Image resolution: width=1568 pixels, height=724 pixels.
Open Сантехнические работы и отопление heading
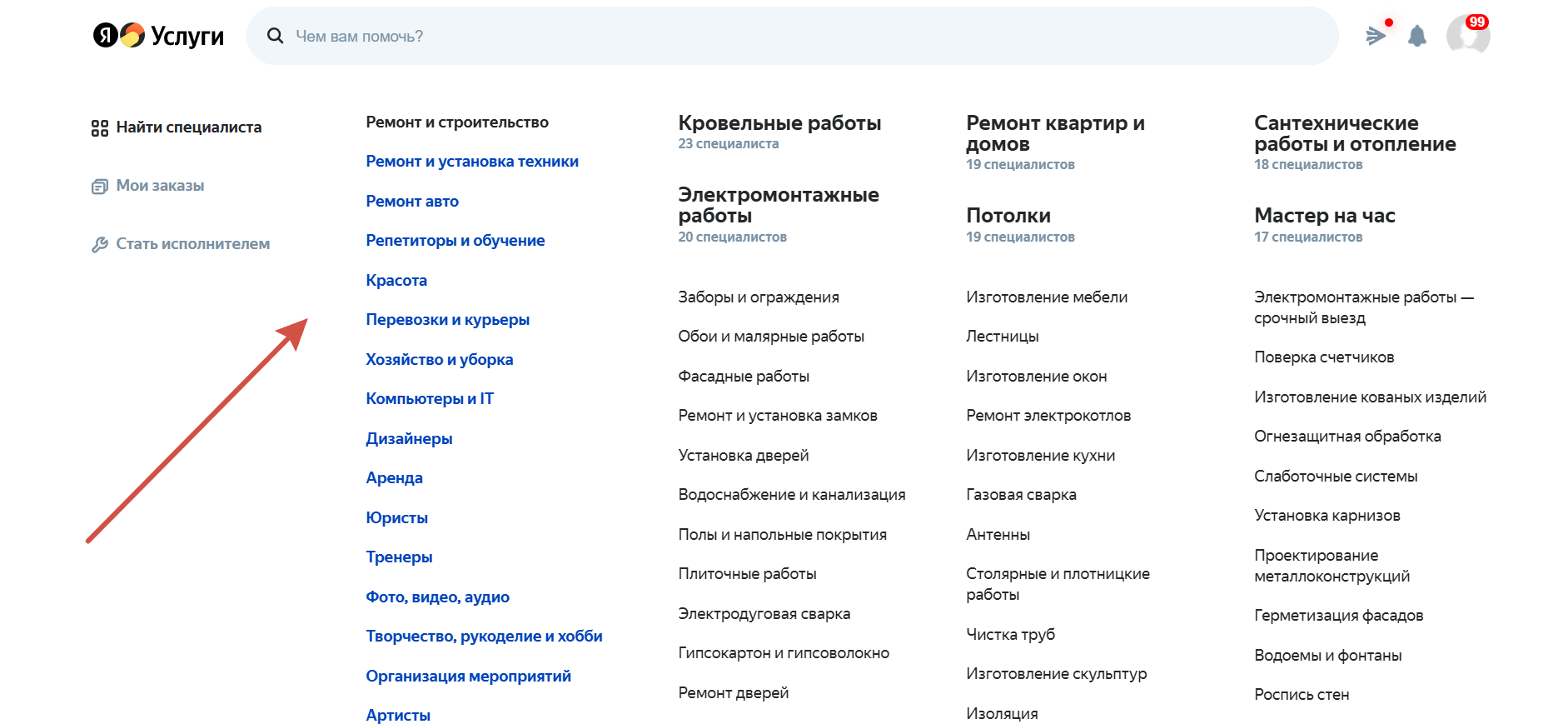(1355, 133)
